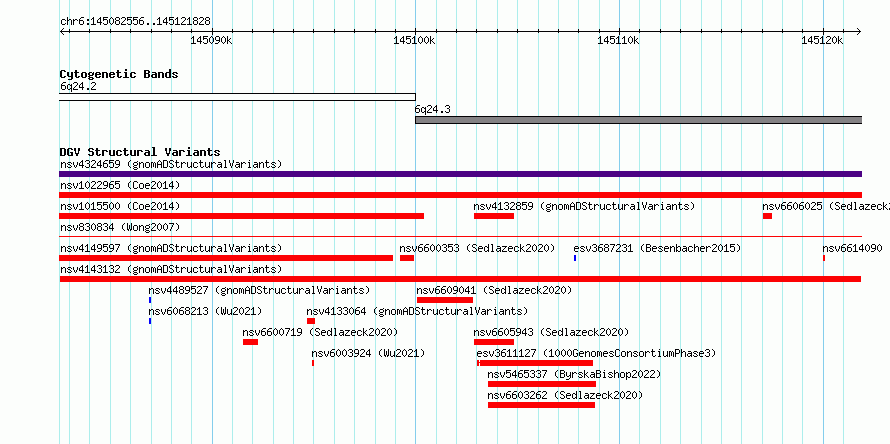Click the nsv6609041 (Sedlazeck2020) label
Viewport: 890px width, 444px height.
[x=494, y=291]
